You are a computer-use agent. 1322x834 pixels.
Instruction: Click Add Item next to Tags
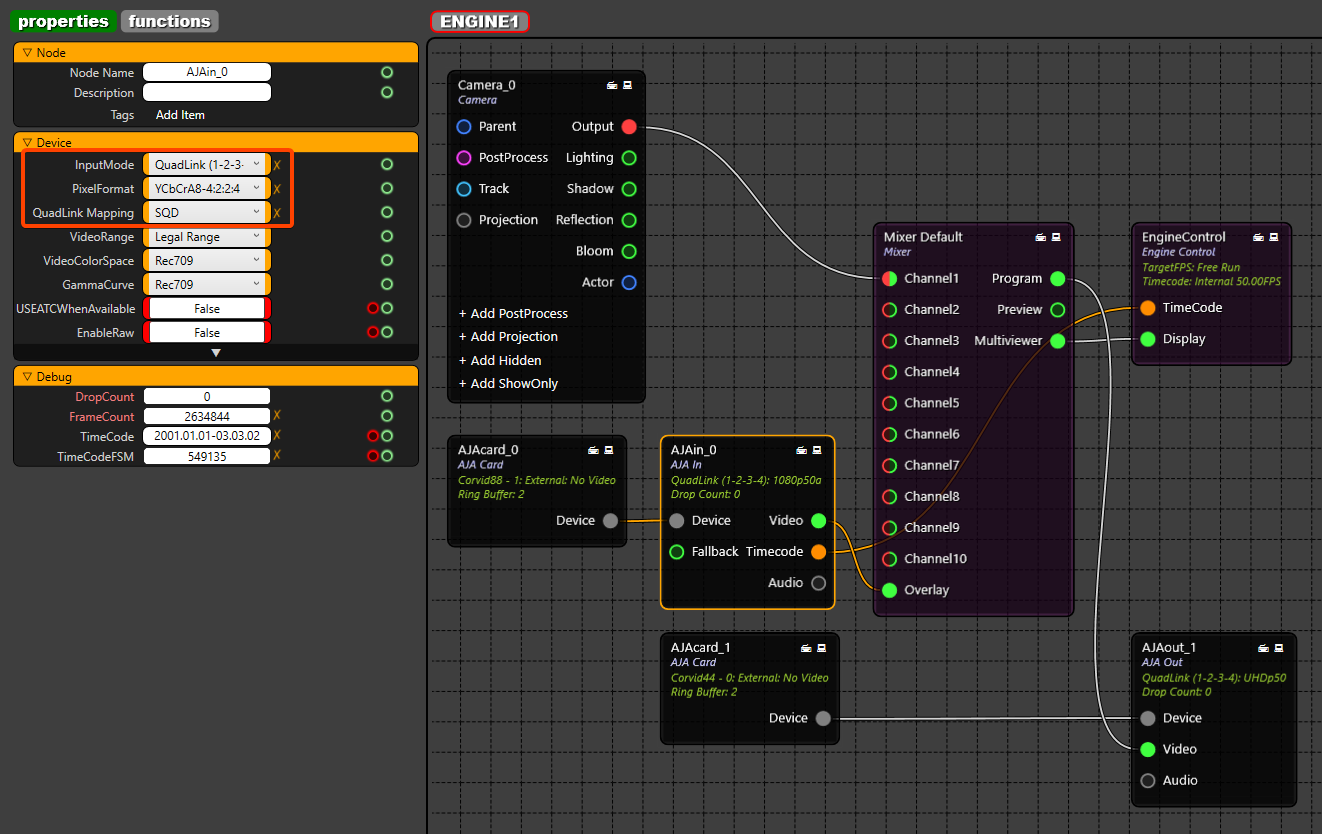(x=180, y=115)
